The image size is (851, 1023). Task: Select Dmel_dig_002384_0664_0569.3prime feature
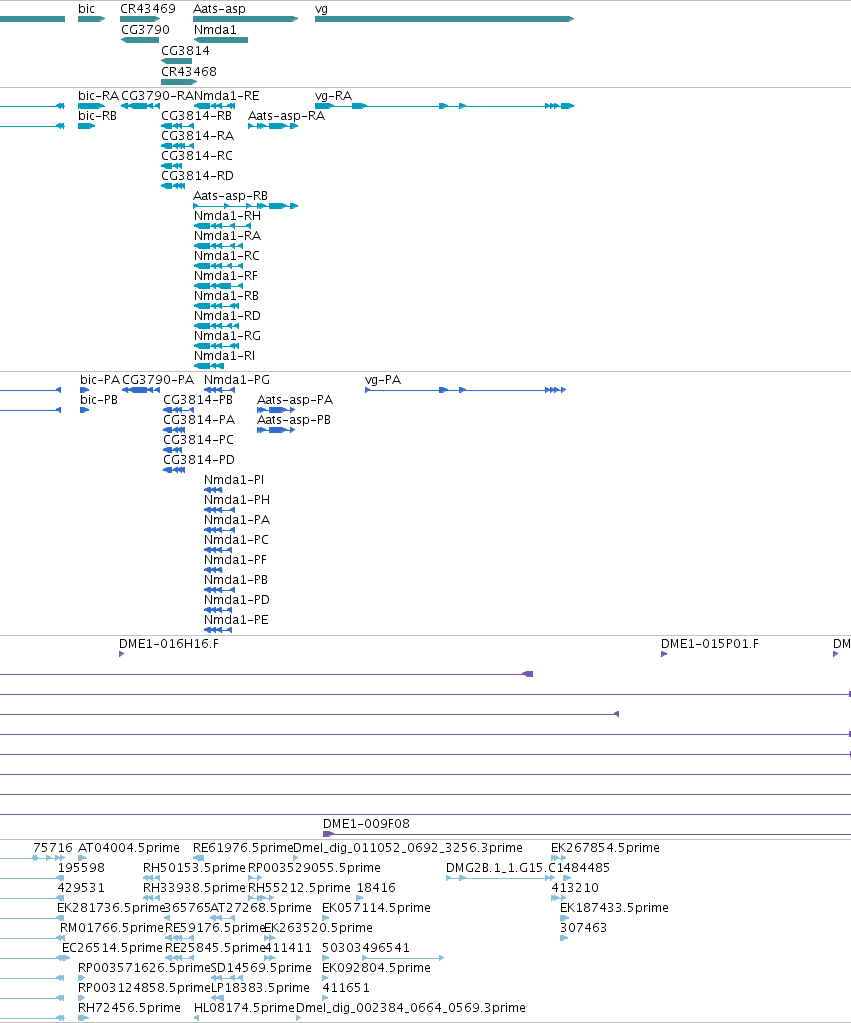coord(298,1018)
